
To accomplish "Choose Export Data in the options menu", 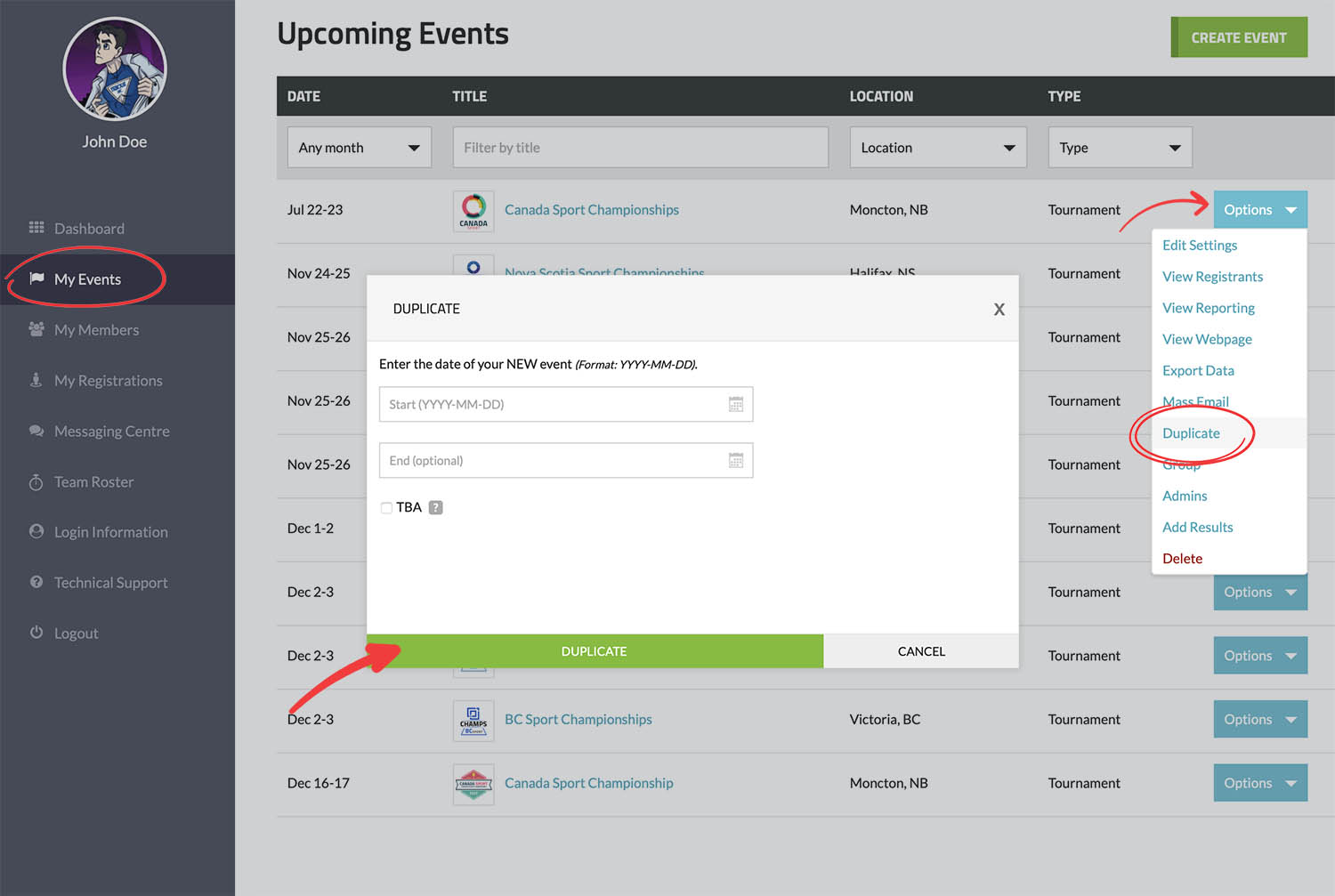I will click(x=1198, y=371).
